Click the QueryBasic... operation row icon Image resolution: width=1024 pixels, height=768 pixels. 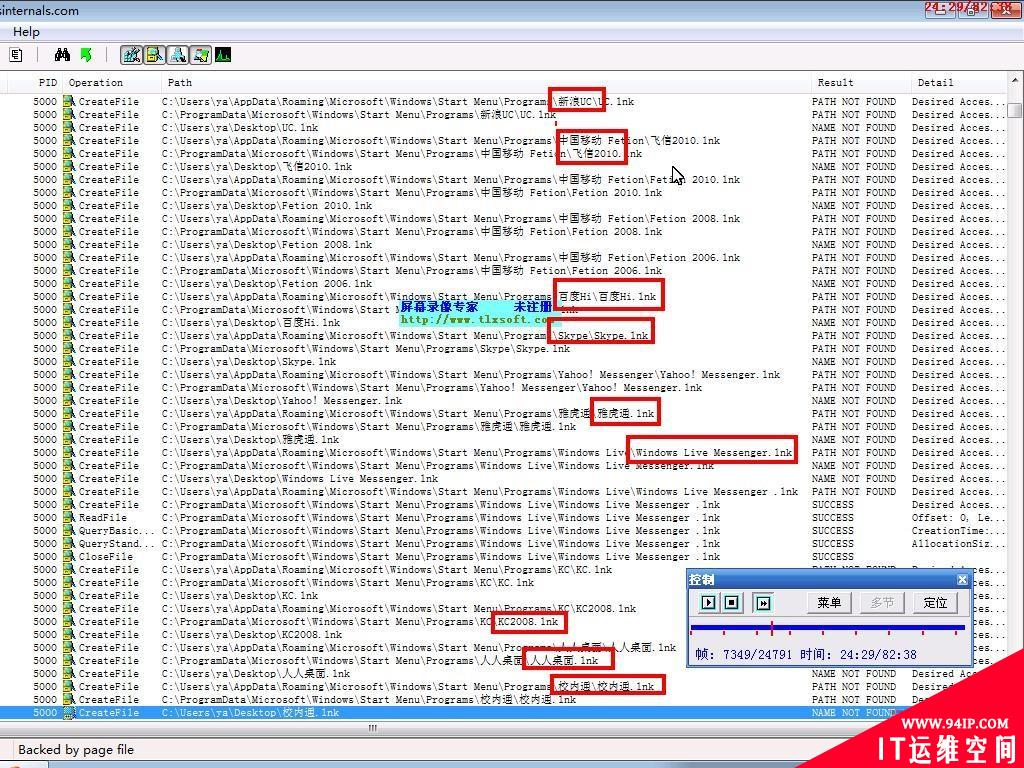click(x=69, y=530)
